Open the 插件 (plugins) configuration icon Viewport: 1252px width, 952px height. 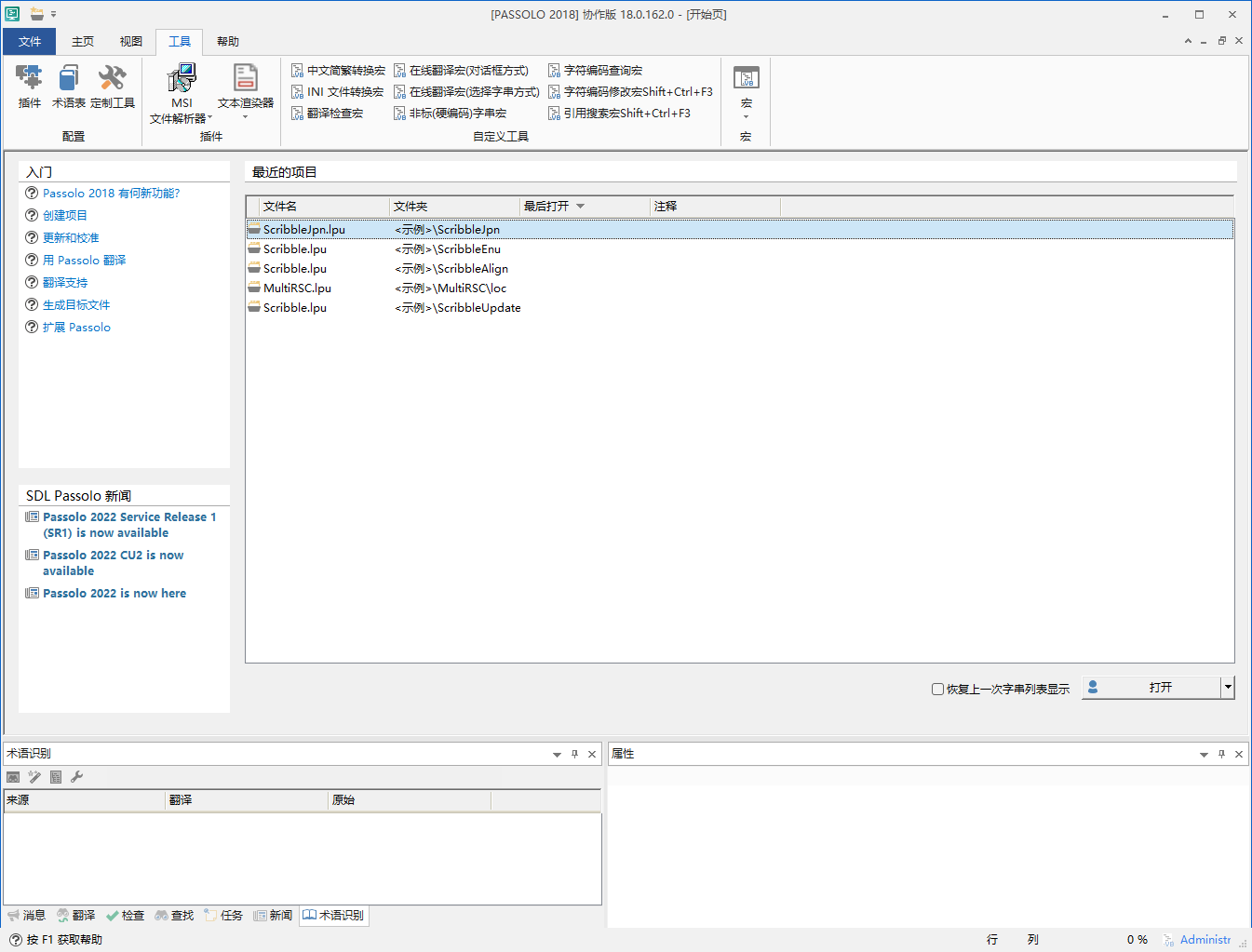pos(30,87)
